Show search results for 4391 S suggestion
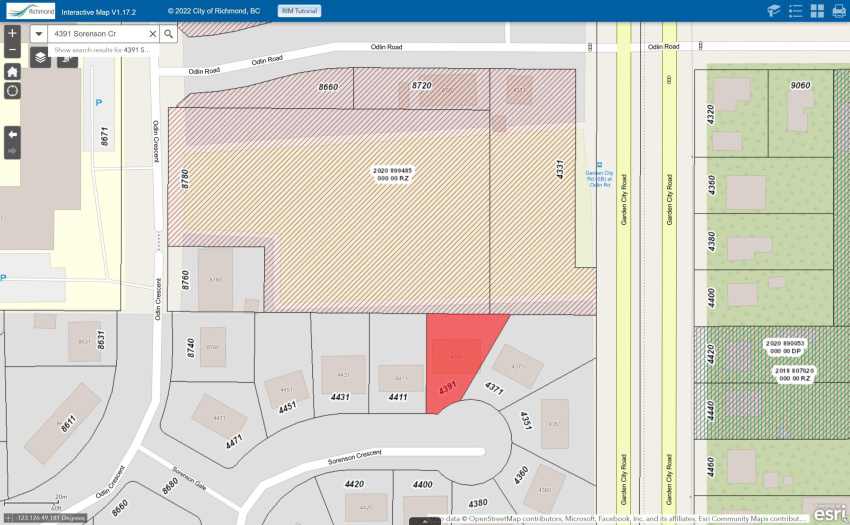 [102, 50]
